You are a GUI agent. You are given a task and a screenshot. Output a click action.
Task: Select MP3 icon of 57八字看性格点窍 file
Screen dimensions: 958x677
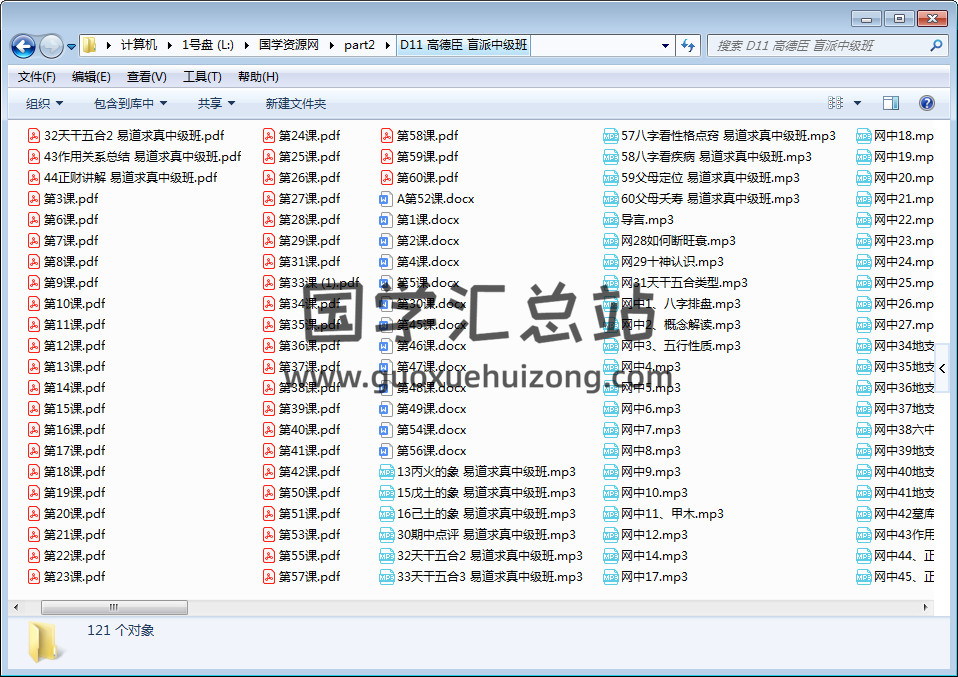[610, 136]
